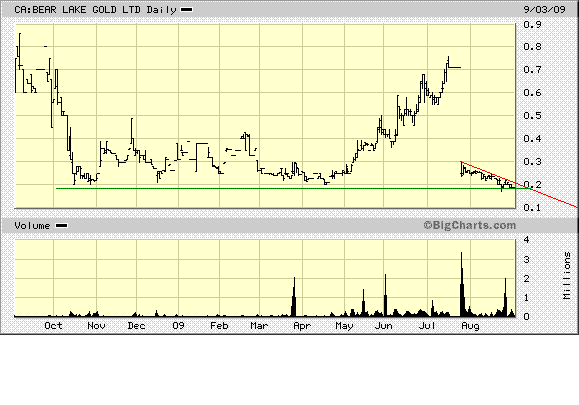
Task: Click the Oct month label on time axis
Action: point(53,326)
